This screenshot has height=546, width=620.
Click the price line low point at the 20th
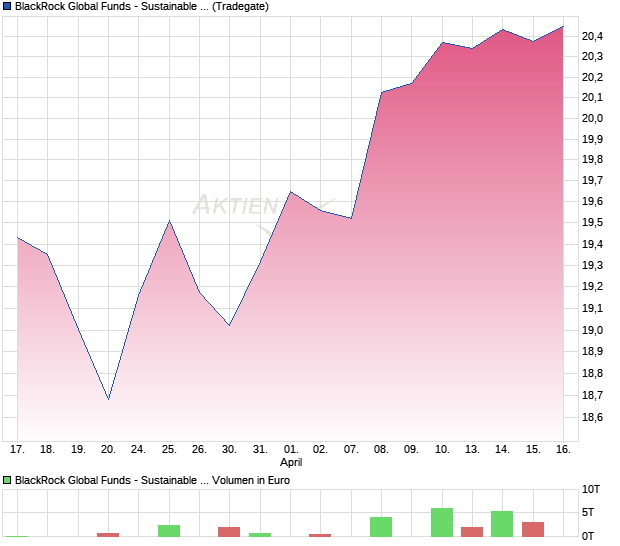109,399
